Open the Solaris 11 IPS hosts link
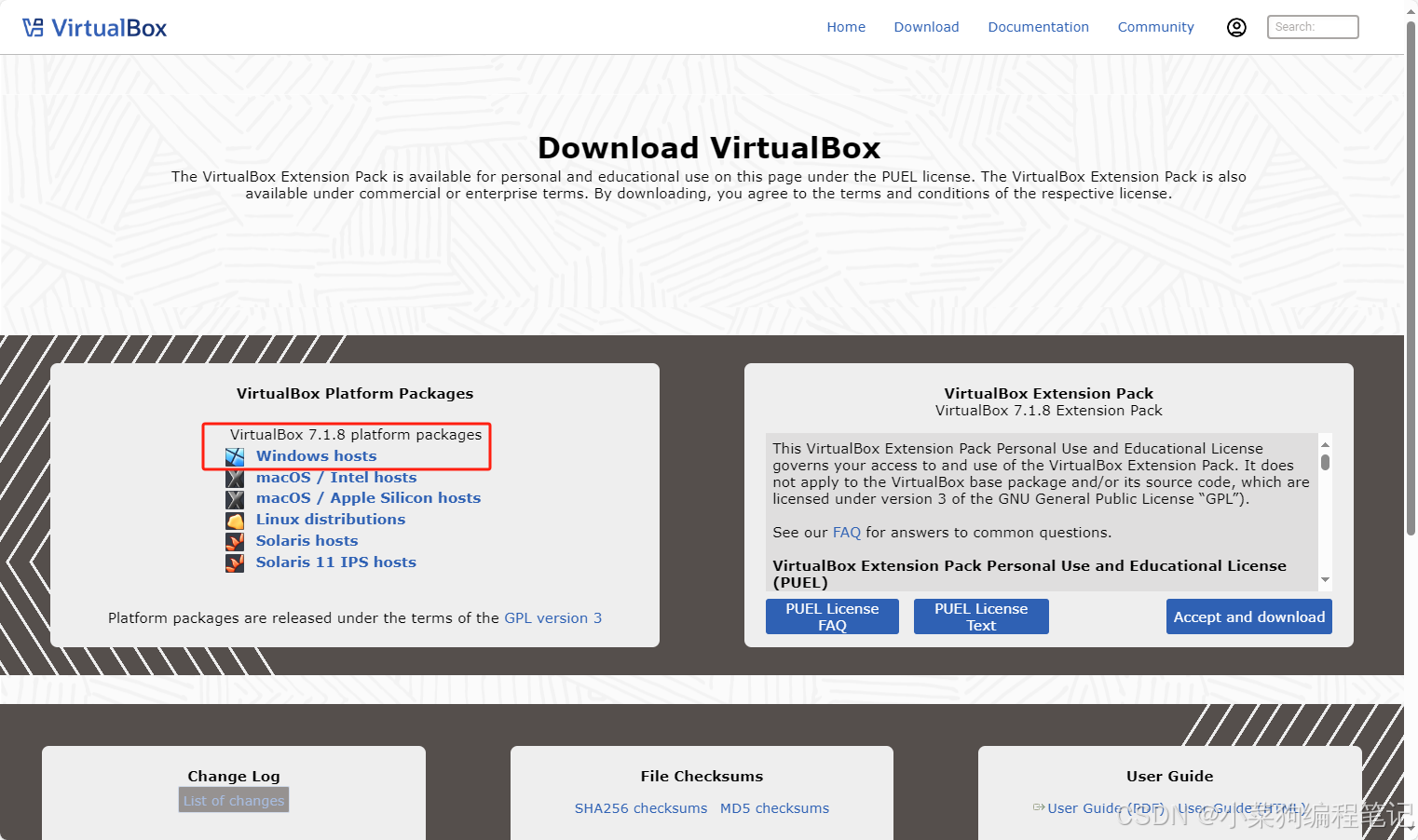 (336, 562)
